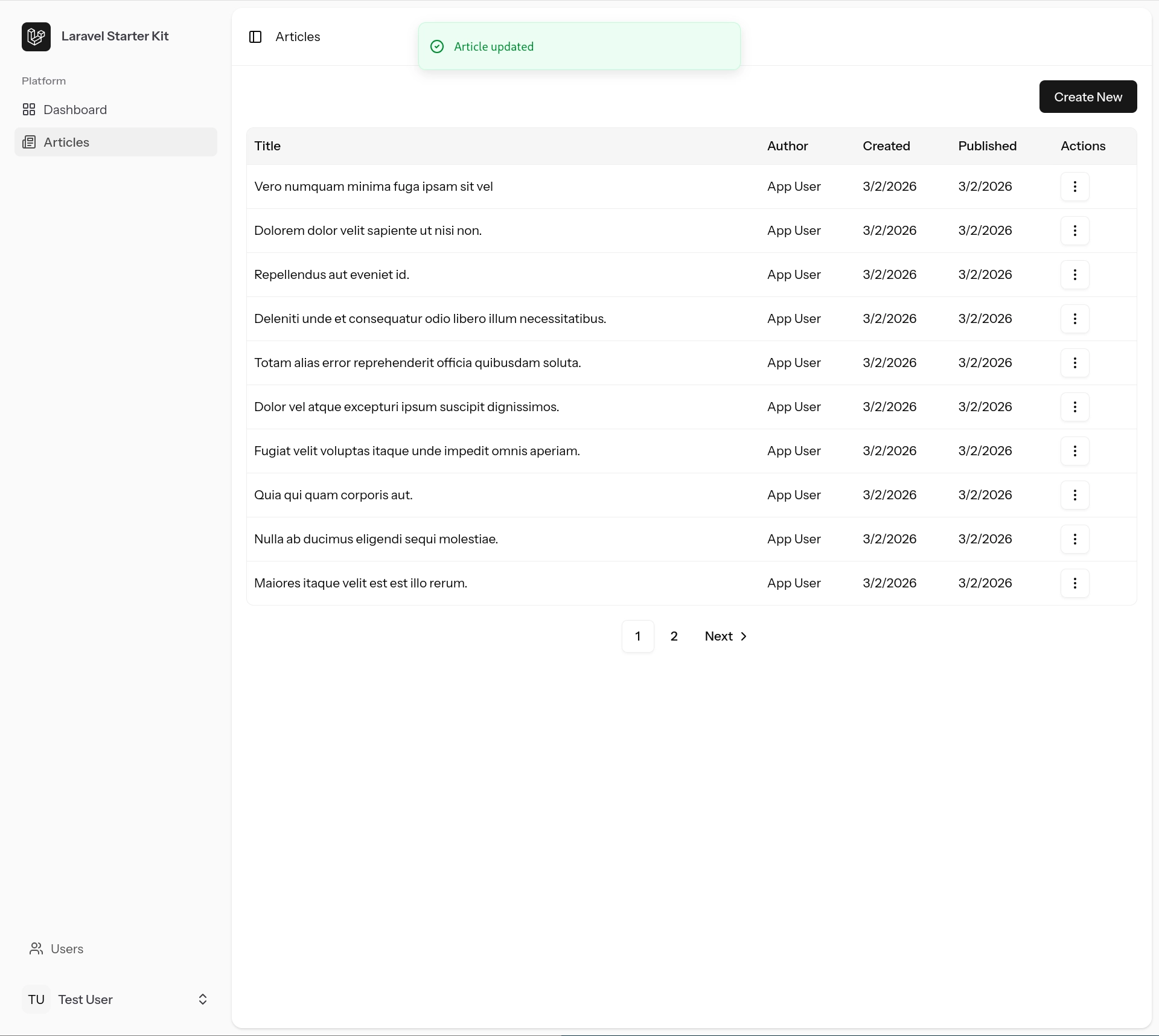This screenshot has width=1159, height=1036.
Task: Dismiss the 'Article updated' notification
Action: (578, 46)
